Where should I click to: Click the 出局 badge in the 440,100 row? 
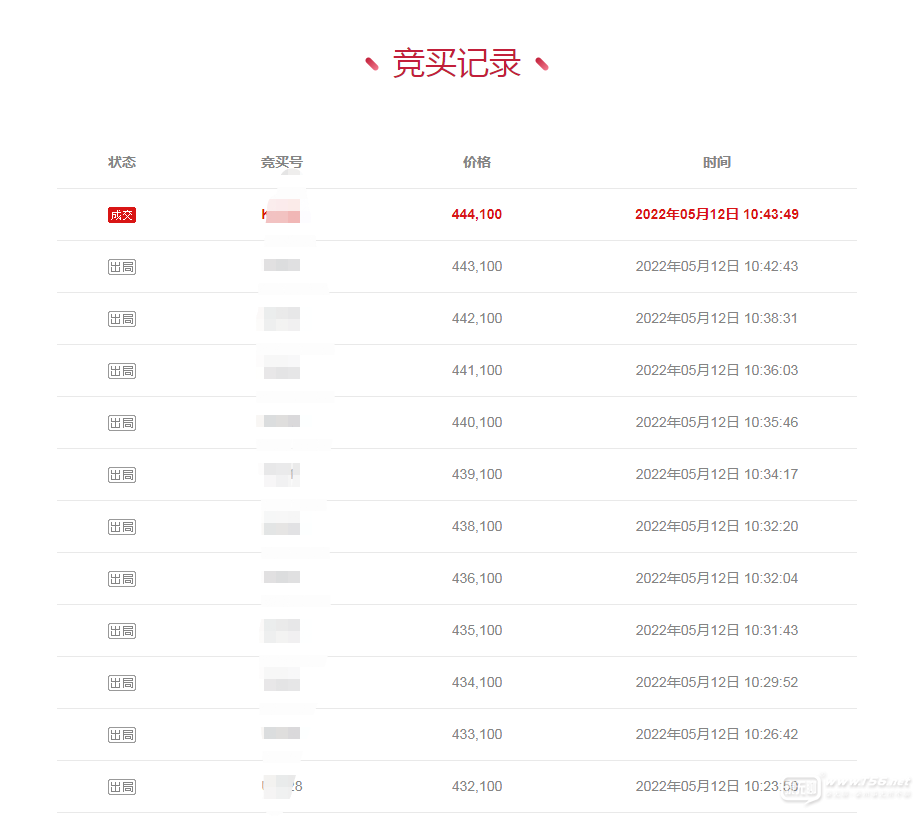[x=122, y=423]
